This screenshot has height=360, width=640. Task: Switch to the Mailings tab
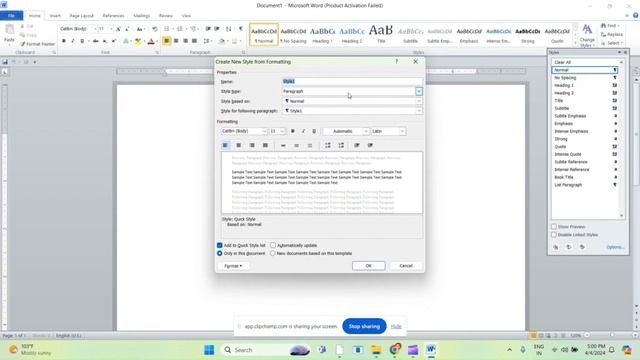pos(142,16)
